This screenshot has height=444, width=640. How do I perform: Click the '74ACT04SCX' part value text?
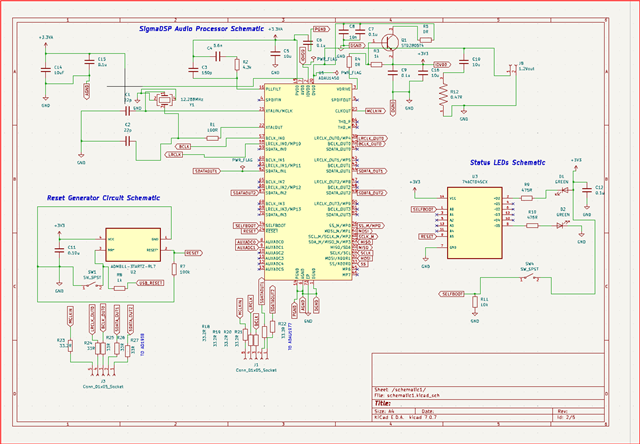coord(475,182)
